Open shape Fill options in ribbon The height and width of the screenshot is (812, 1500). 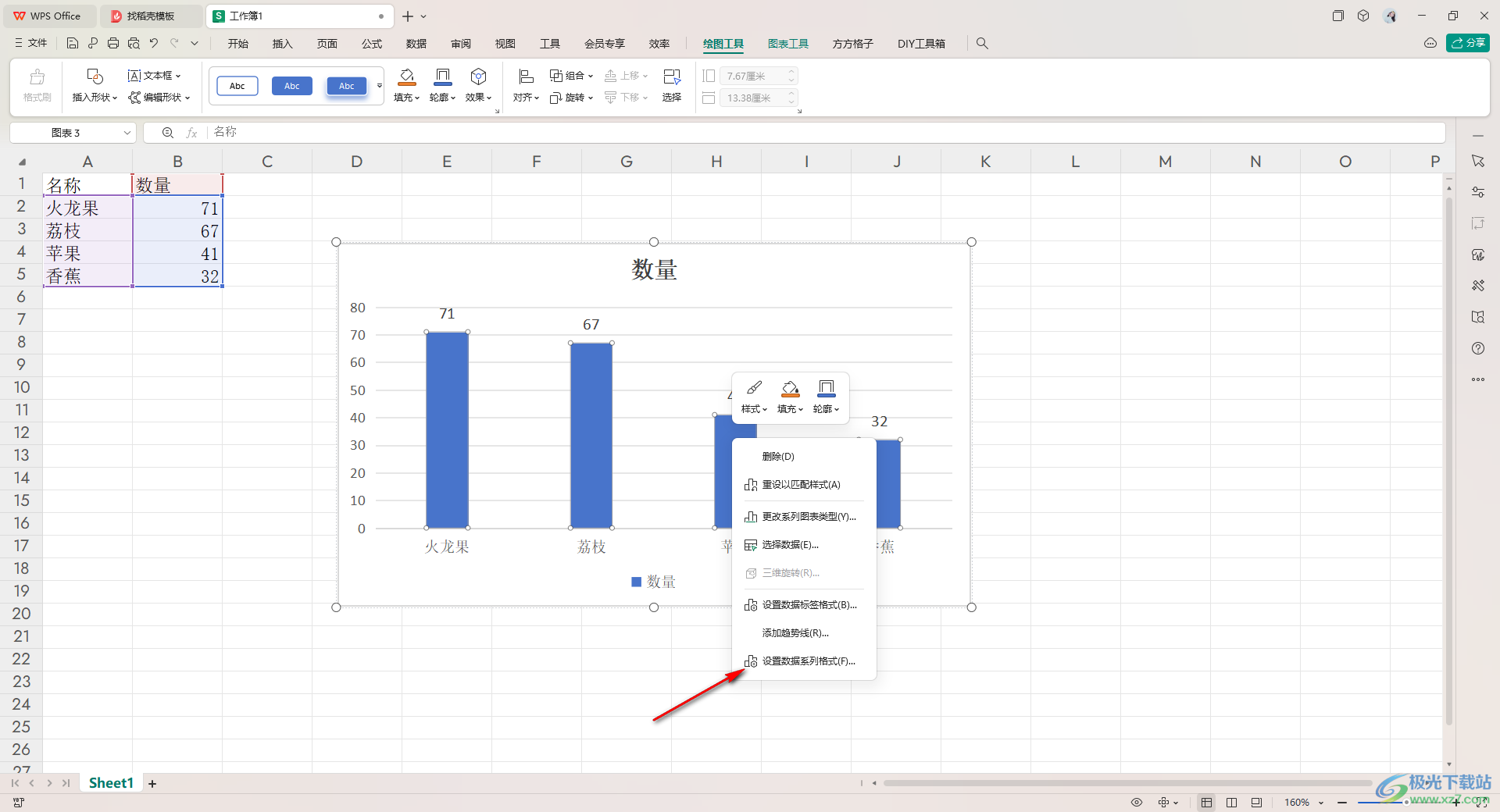click(407, 86)
